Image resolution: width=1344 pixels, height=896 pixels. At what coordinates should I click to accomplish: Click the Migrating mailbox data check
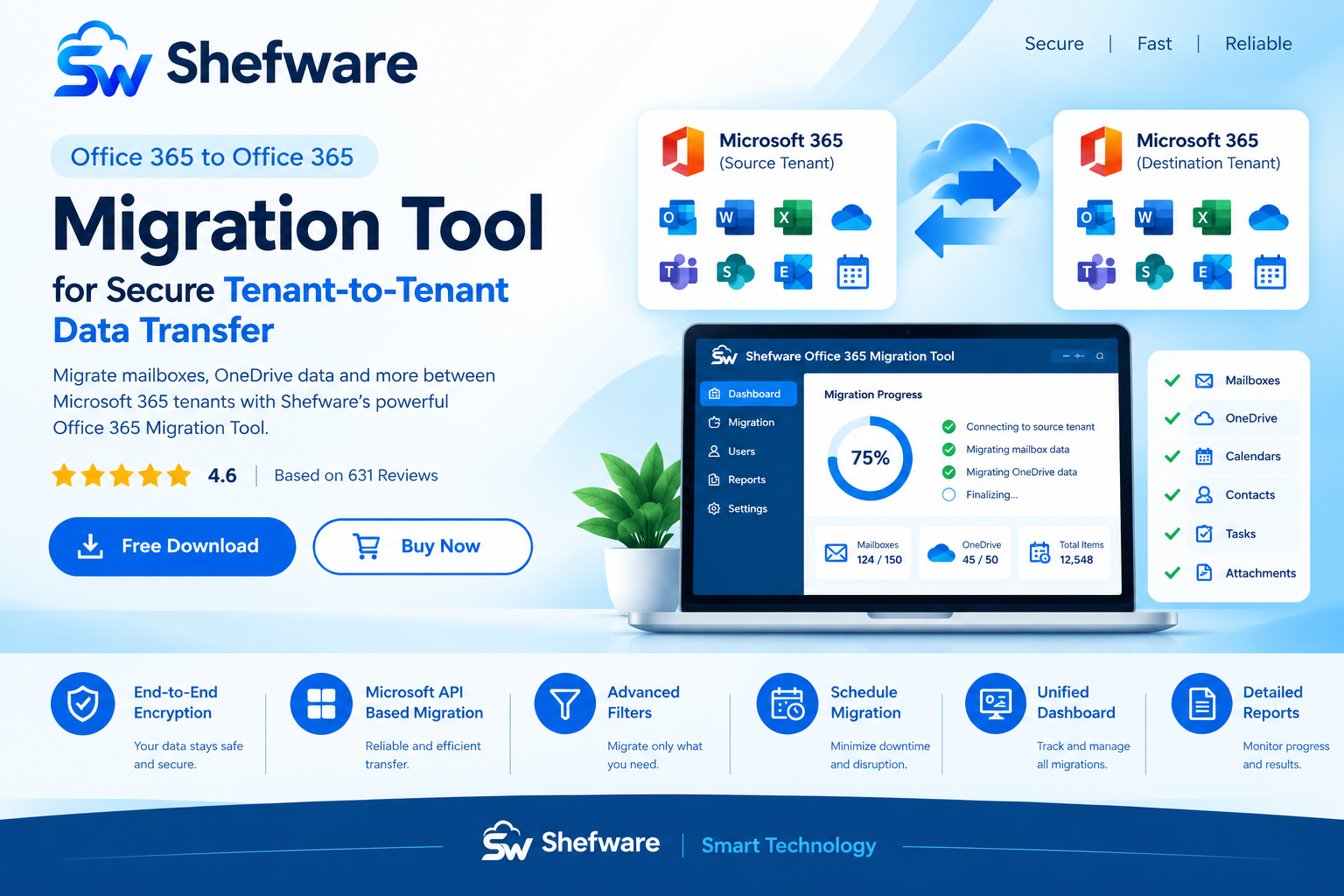tap(948, 449)
